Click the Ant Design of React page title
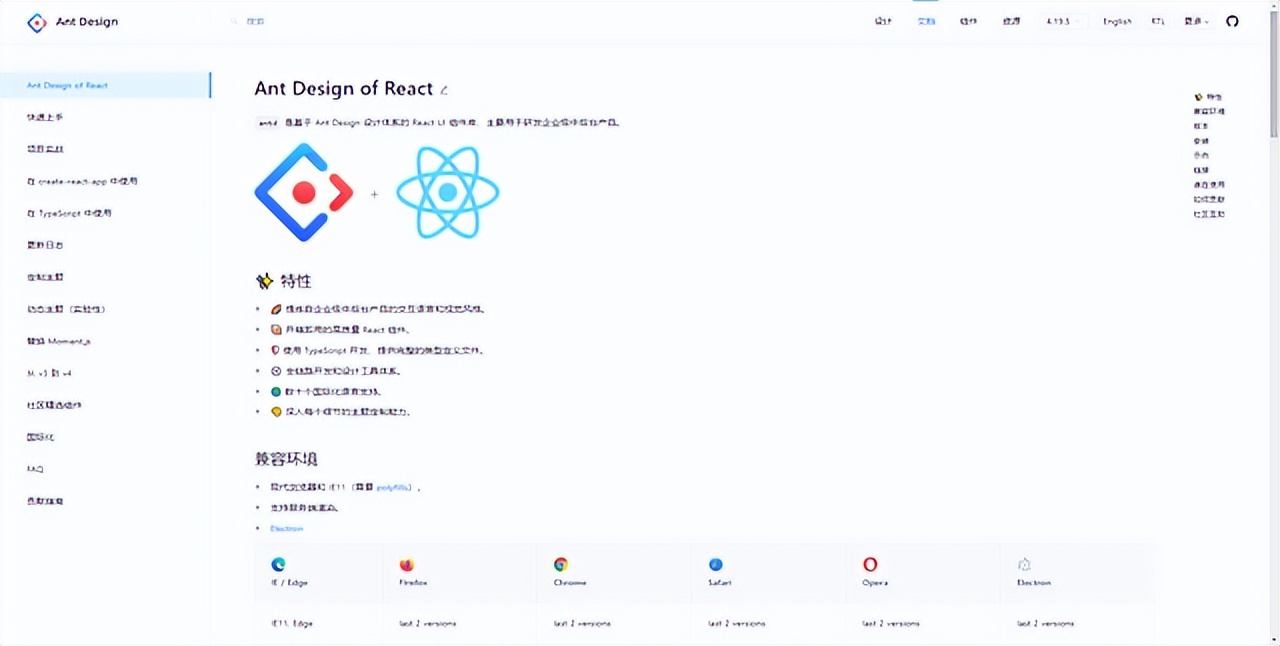This screenshot has height=646, width=1280. click(344, 89)
